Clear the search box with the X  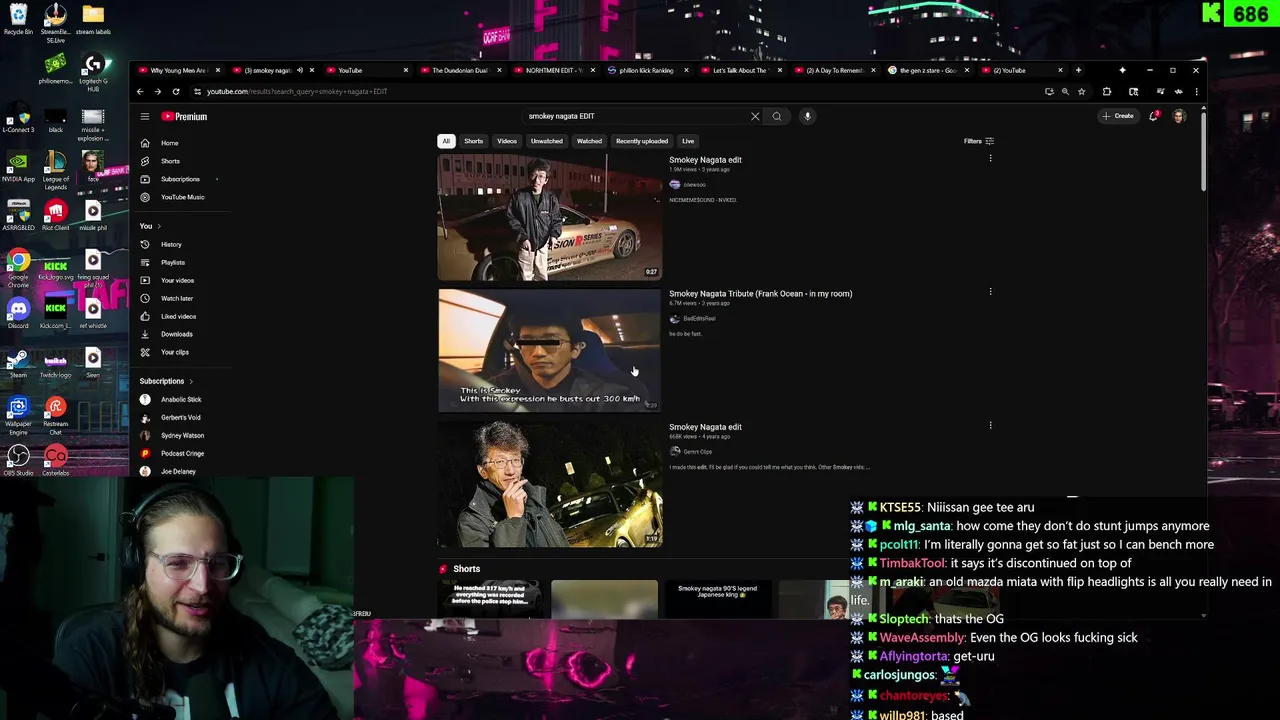[x=755, y=116]
